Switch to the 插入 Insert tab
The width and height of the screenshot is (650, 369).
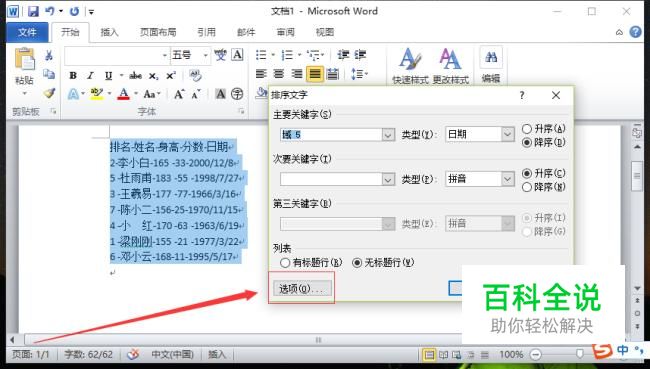109,32
